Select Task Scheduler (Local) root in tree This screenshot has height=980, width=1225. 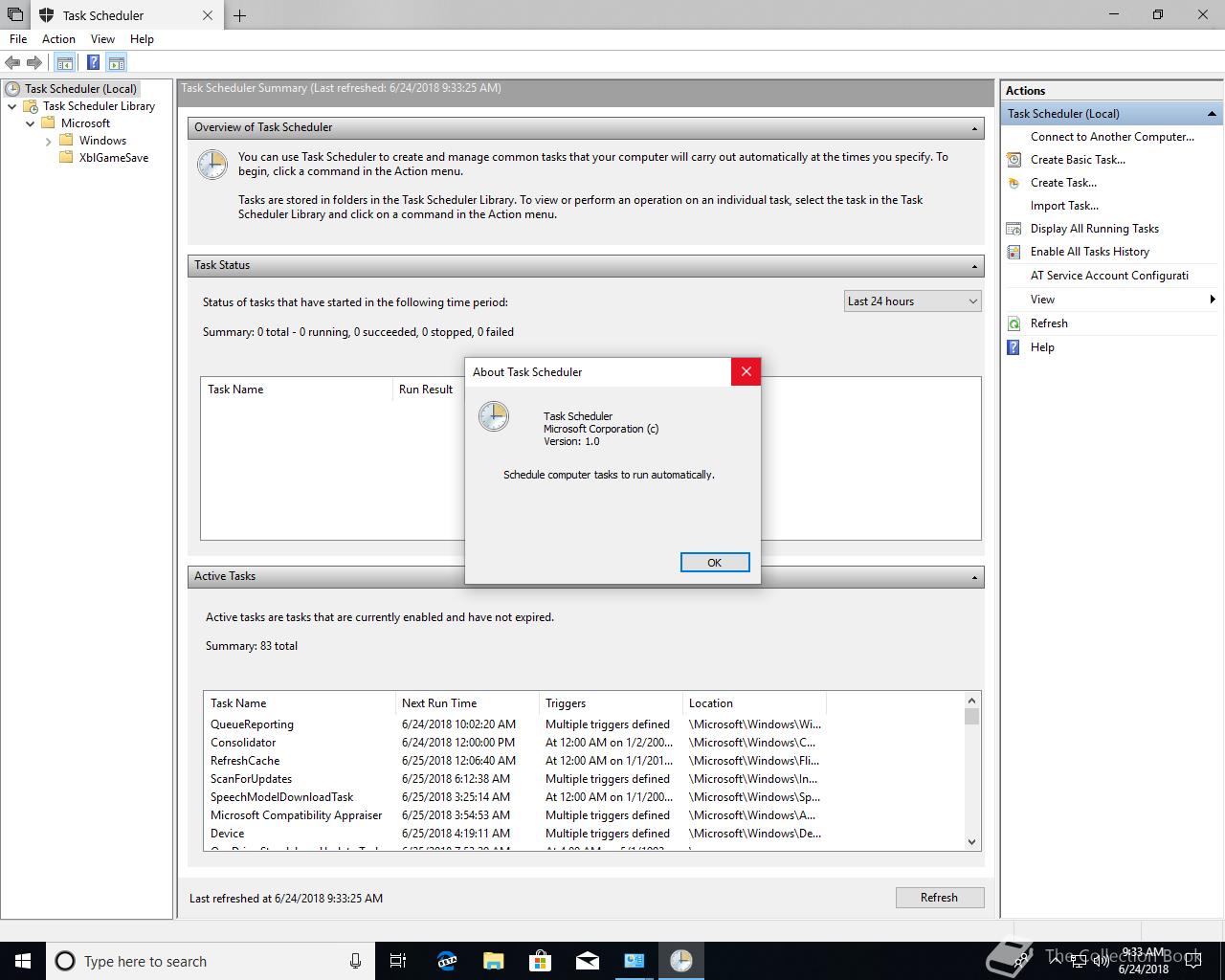(81, 89)
